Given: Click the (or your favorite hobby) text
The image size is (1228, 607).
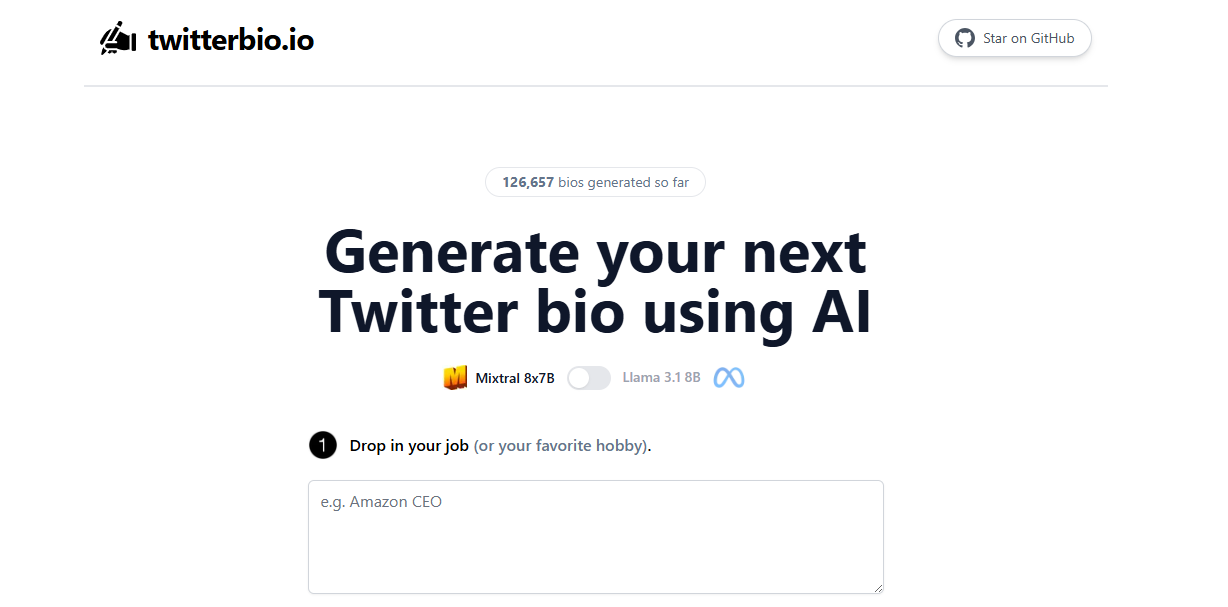Looking at the screenshot, I should (561, 446).
